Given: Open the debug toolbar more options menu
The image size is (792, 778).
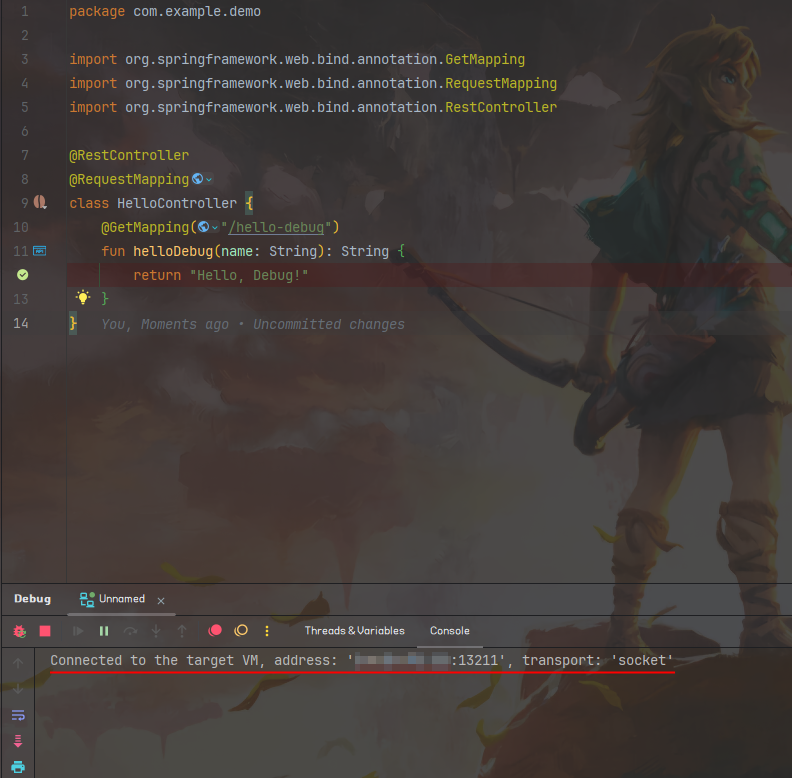Looking at the screenshot, I should pyautogui.click(x=267, y=631).
